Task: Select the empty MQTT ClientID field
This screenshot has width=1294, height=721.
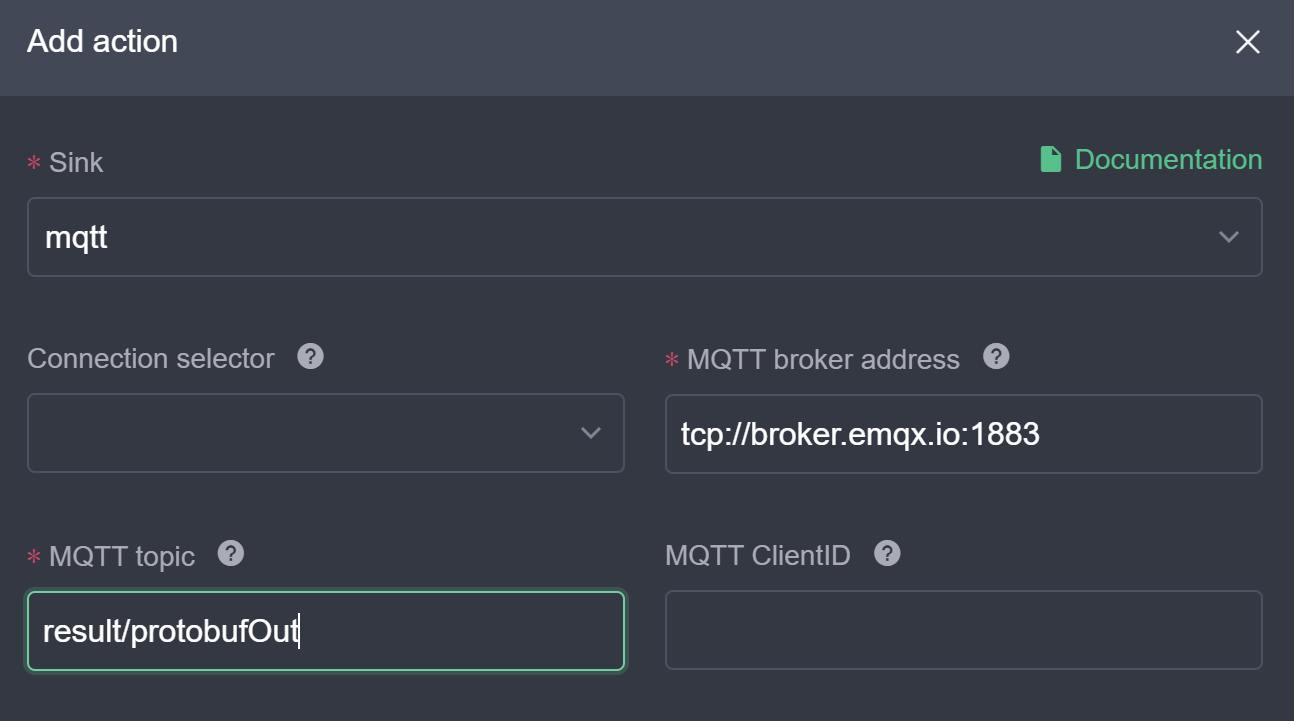Action: (x=963, y=630)
